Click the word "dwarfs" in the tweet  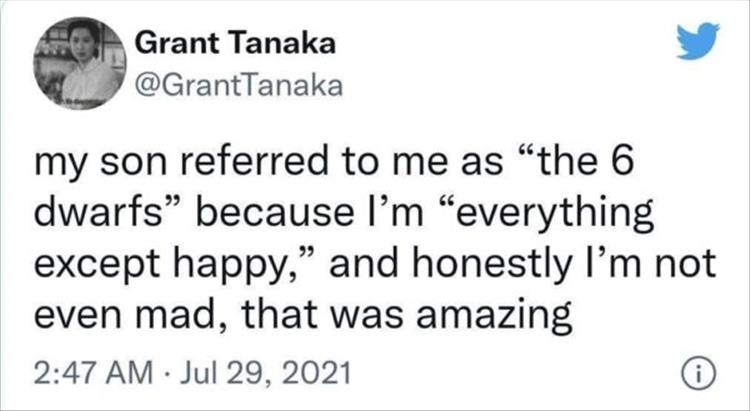click(x=102, y=215)
